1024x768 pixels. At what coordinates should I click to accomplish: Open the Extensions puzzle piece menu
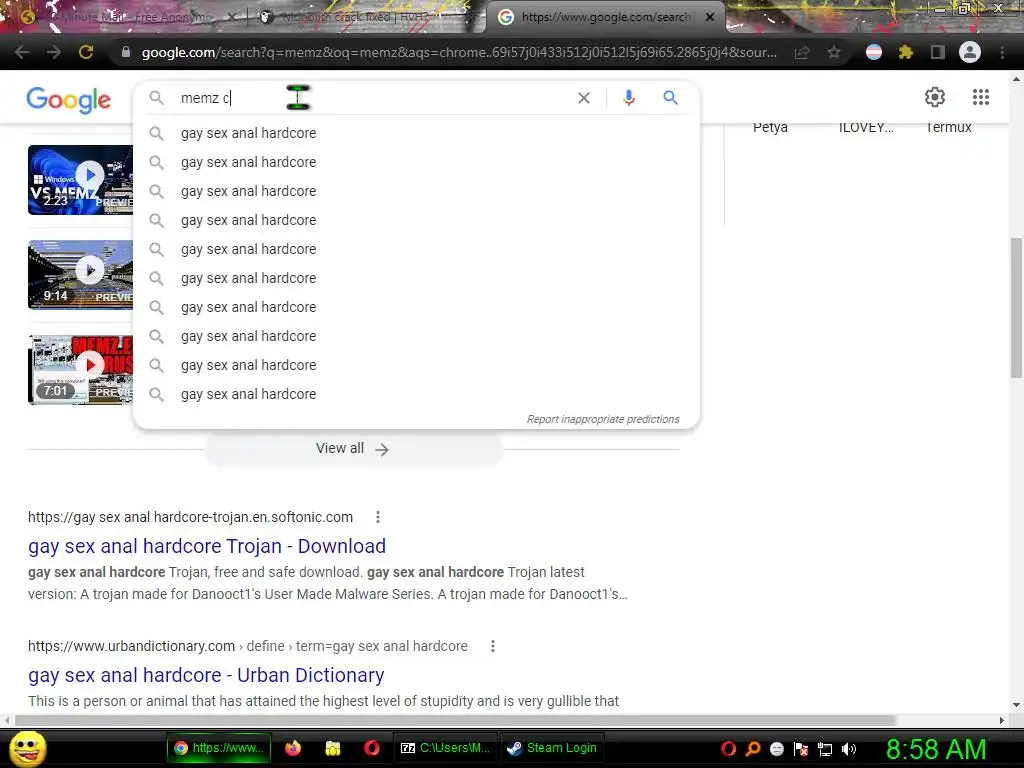pos(906,52)
